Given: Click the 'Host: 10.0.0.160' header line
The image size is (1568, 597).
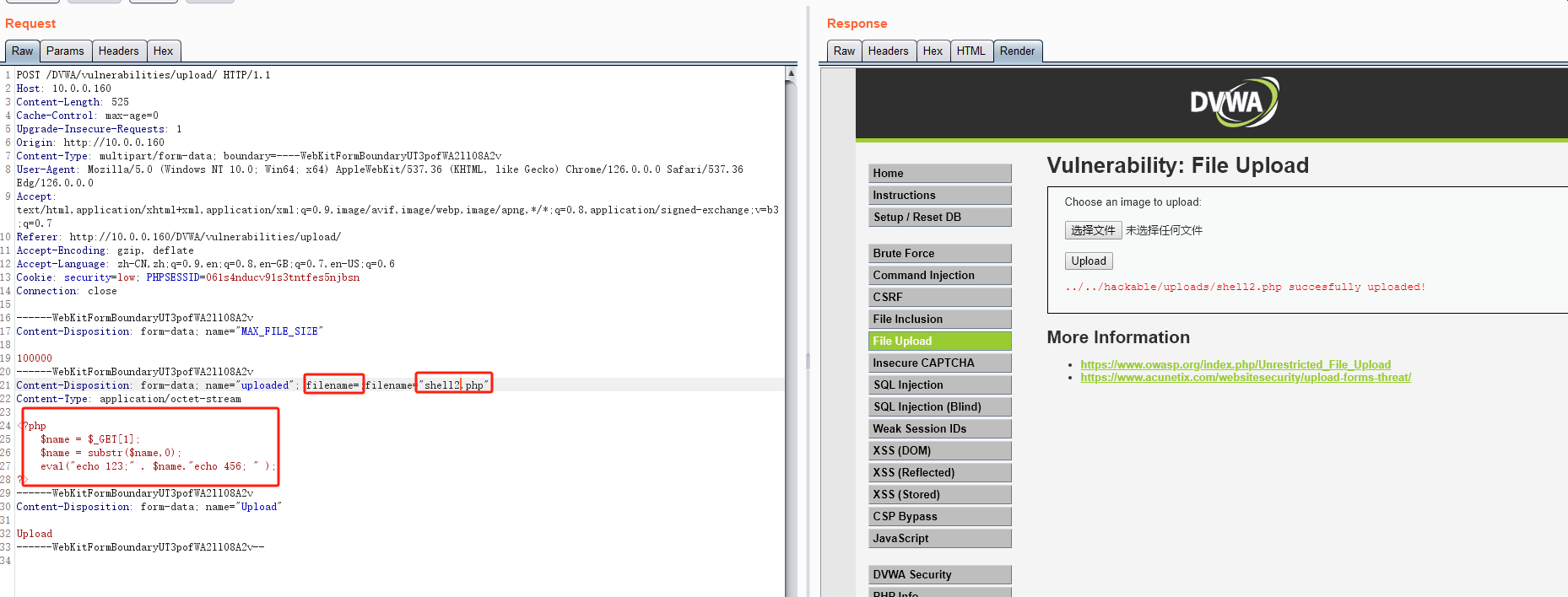Looking at the screenshot, I should [64, 89].
